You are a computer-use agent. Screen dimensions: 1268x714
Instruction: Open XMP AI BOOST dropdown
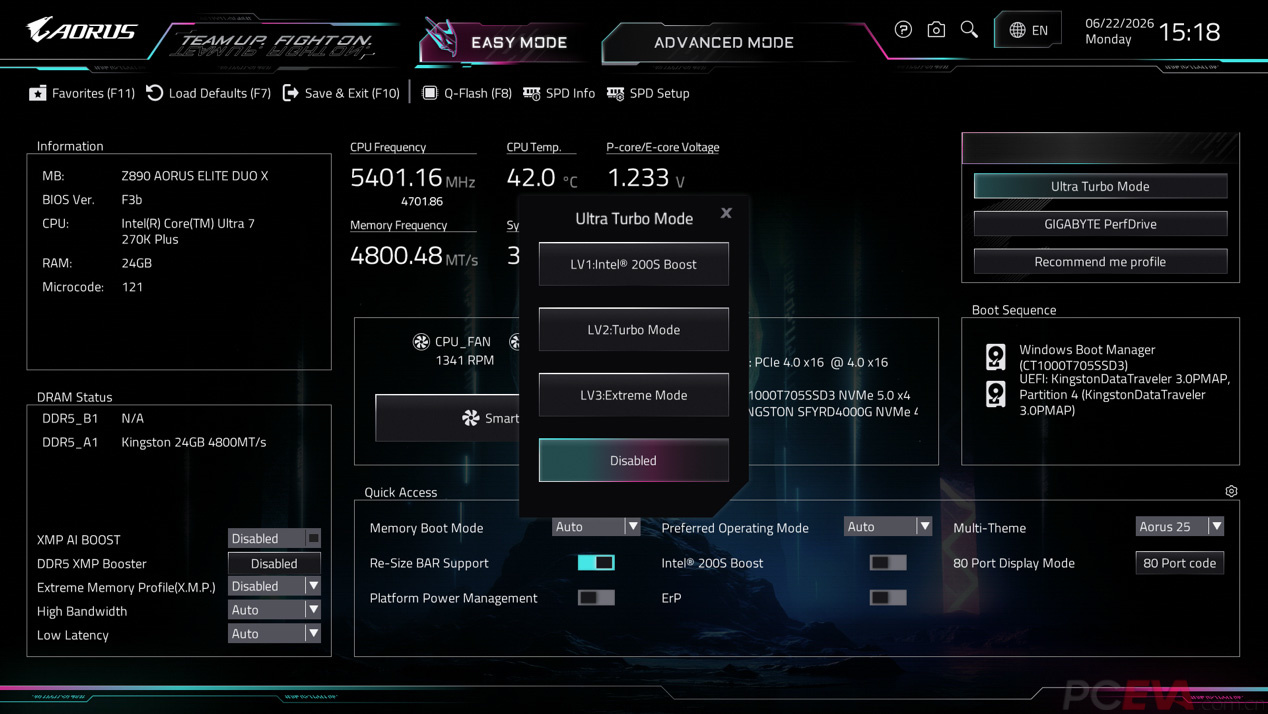[x=274, y=538]
